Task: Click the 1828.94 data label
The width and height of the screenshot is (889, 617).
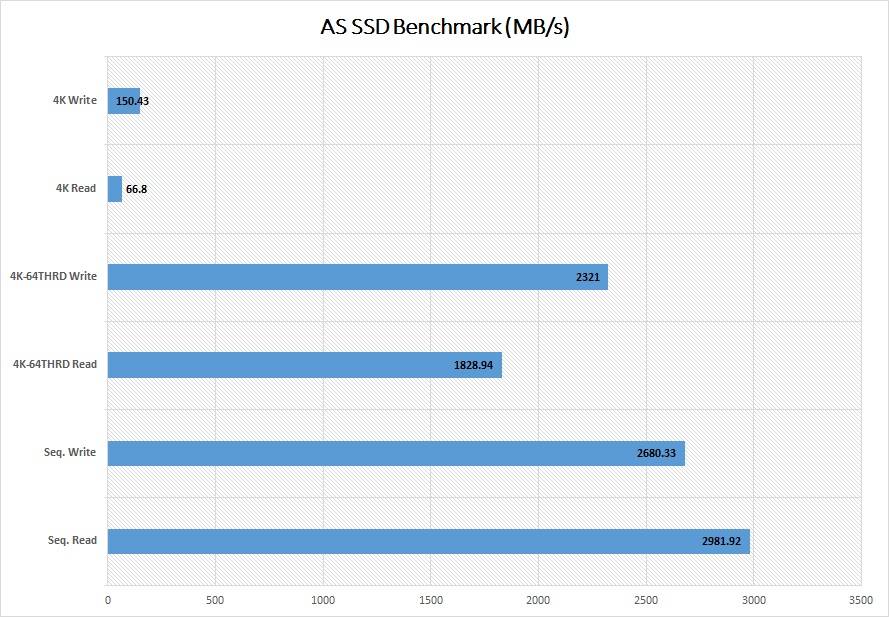Action: click(x=473, y=366)
